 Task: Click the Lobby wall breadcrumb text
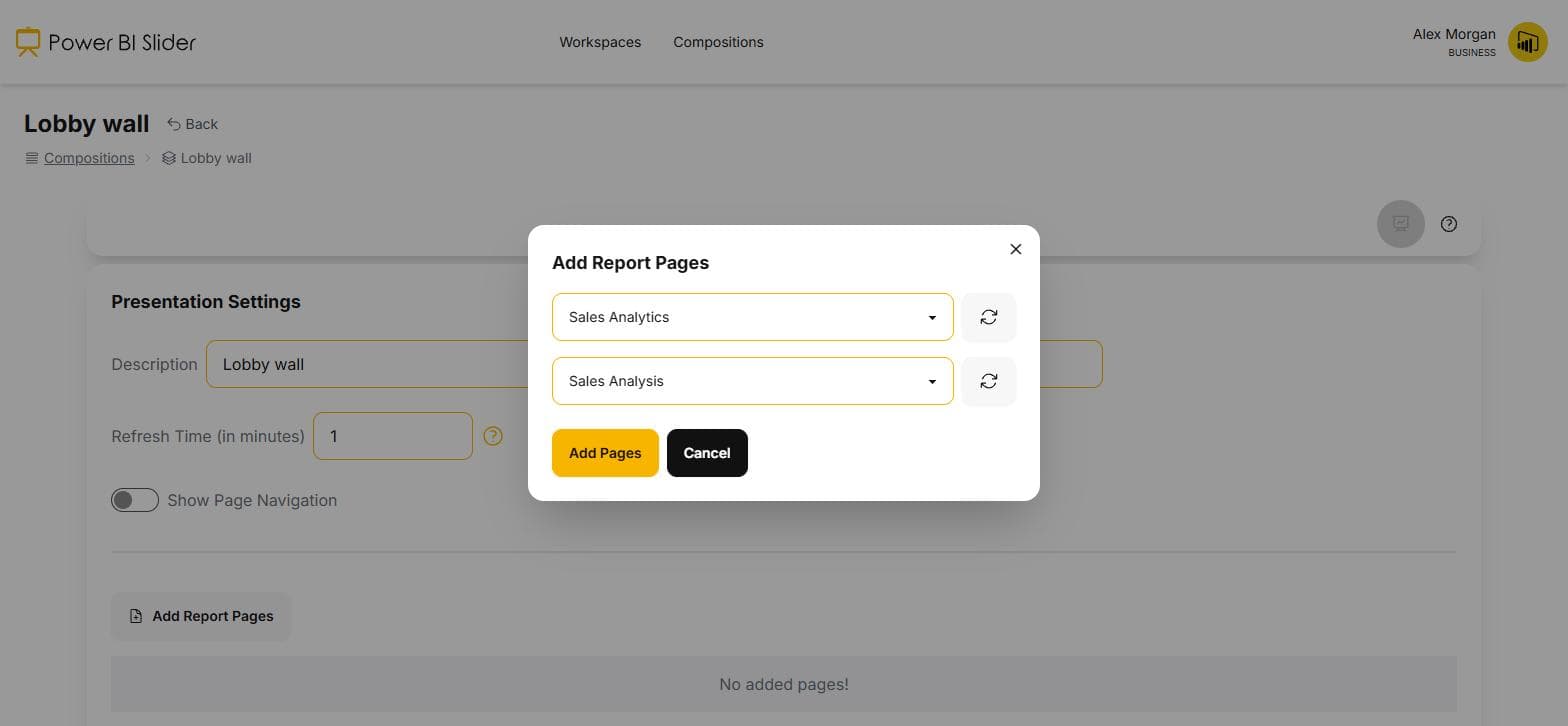click(216, 158)
